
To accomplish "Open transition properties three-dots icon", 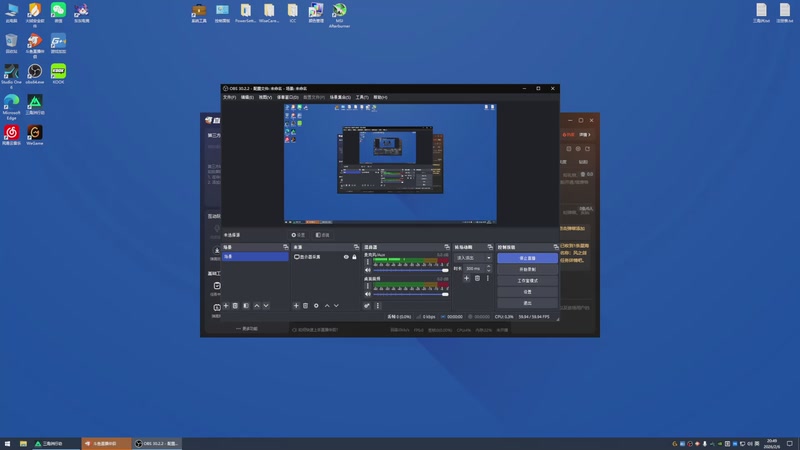I will coord(488,278).
